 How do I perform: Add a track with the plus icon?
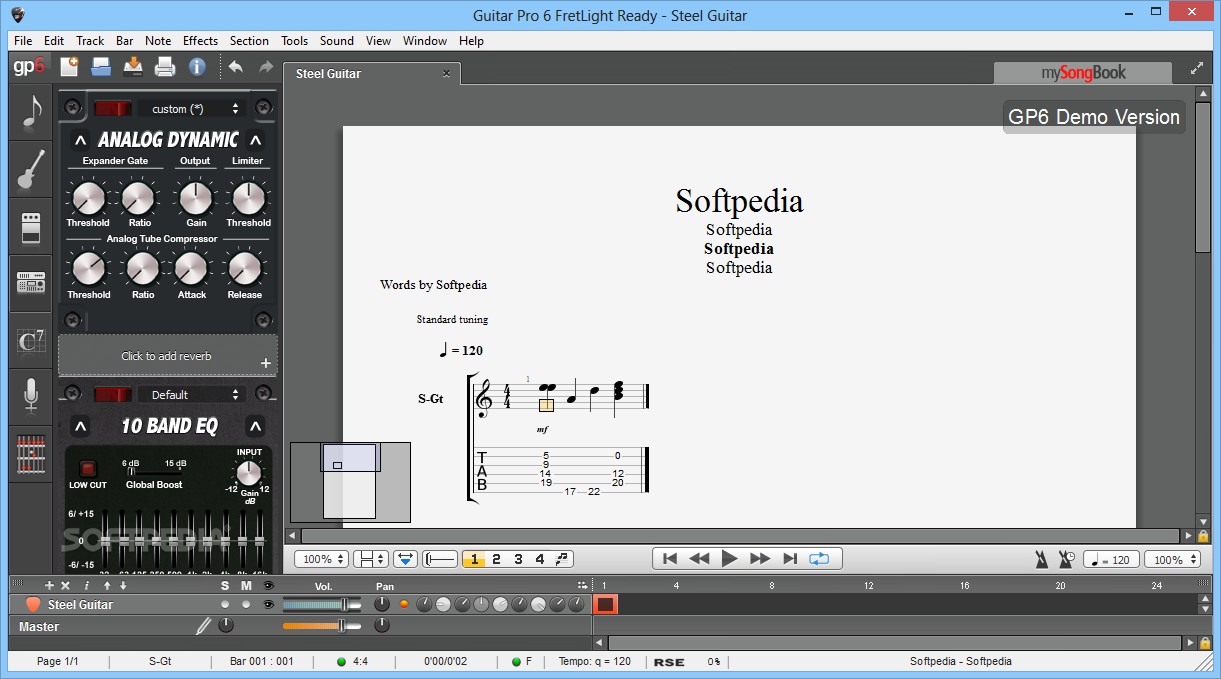pyautogui.click(x=49, y=585)
